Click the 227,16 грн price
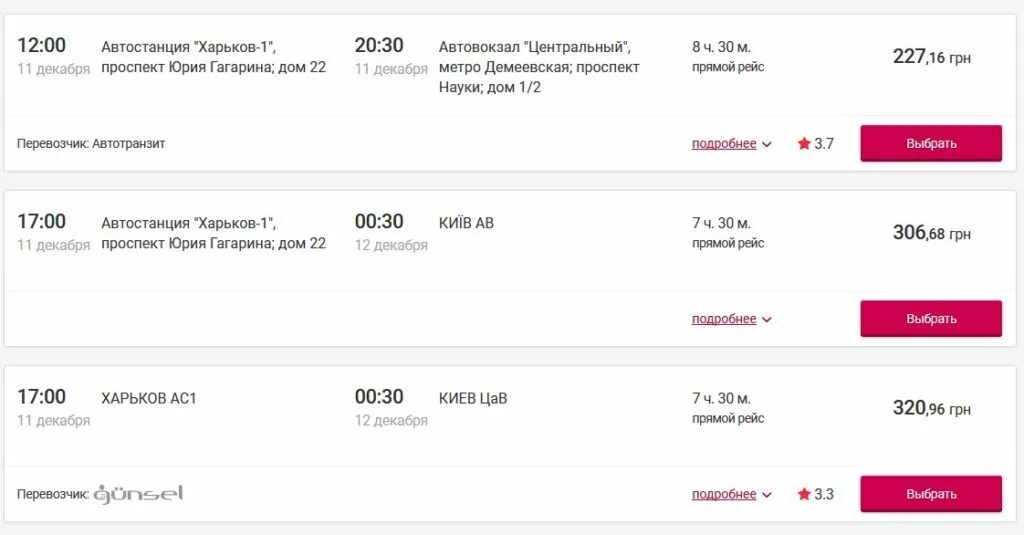 [931, 57]
